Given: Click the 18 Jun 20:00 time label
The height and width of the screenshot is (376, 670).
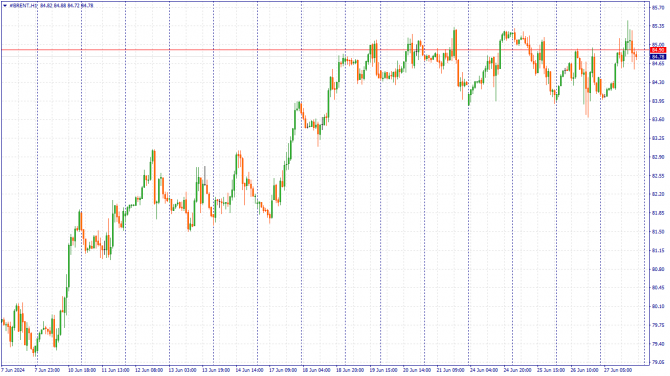Looking at the screenshot, I should coord(350,370).
